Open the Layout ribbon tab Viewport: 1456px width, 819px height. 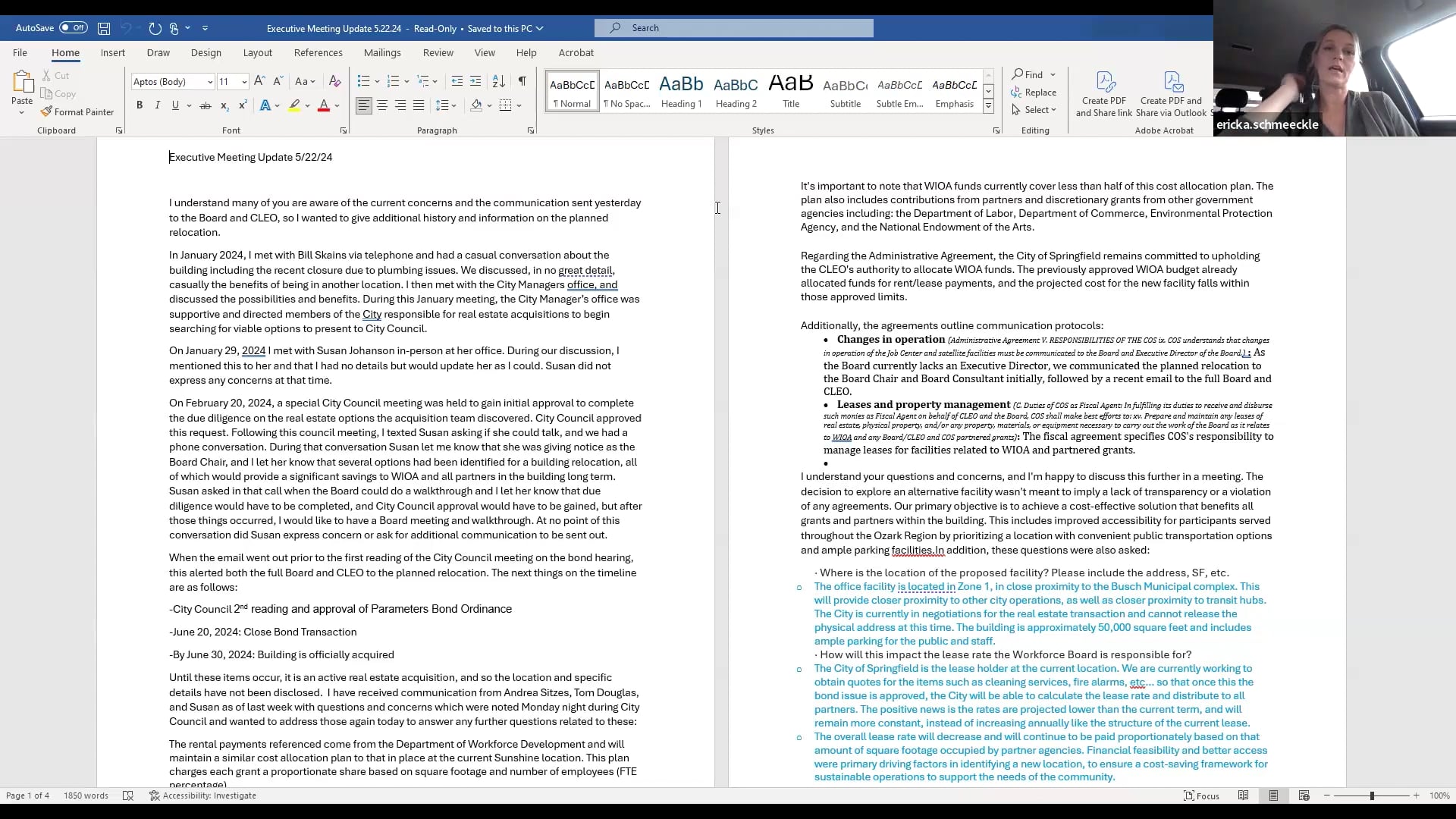[x=257, y=52]
